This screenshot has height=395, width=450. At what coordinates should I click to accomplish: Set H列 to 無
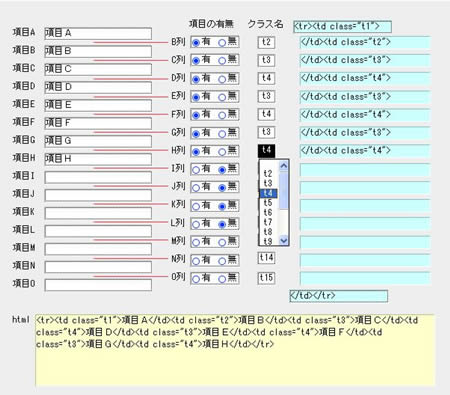pyautogui.click(x=222, y=152)
